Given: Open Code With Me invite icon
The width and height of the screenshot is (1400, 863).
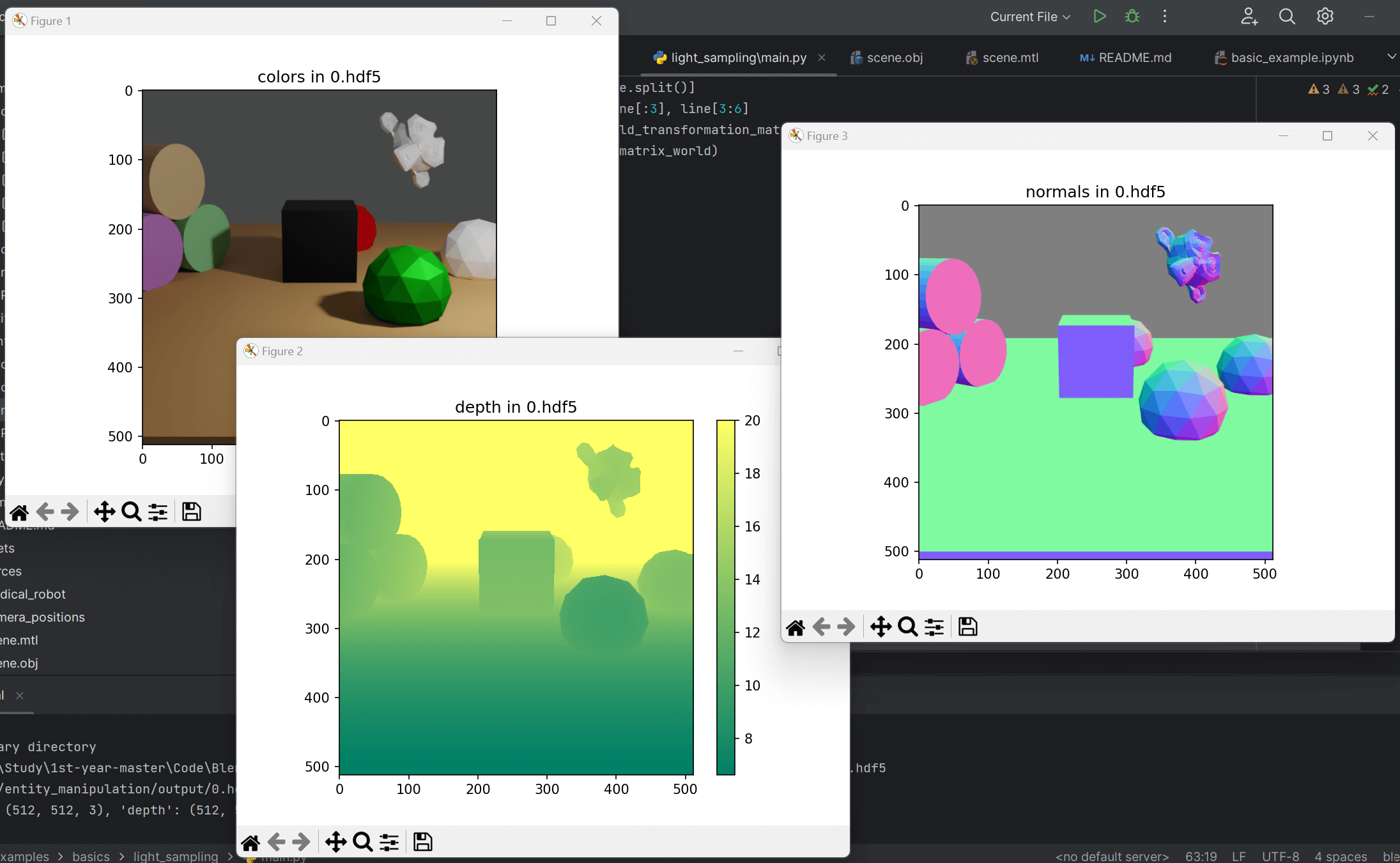Looking at the screenshot, I should point(1249,17).
